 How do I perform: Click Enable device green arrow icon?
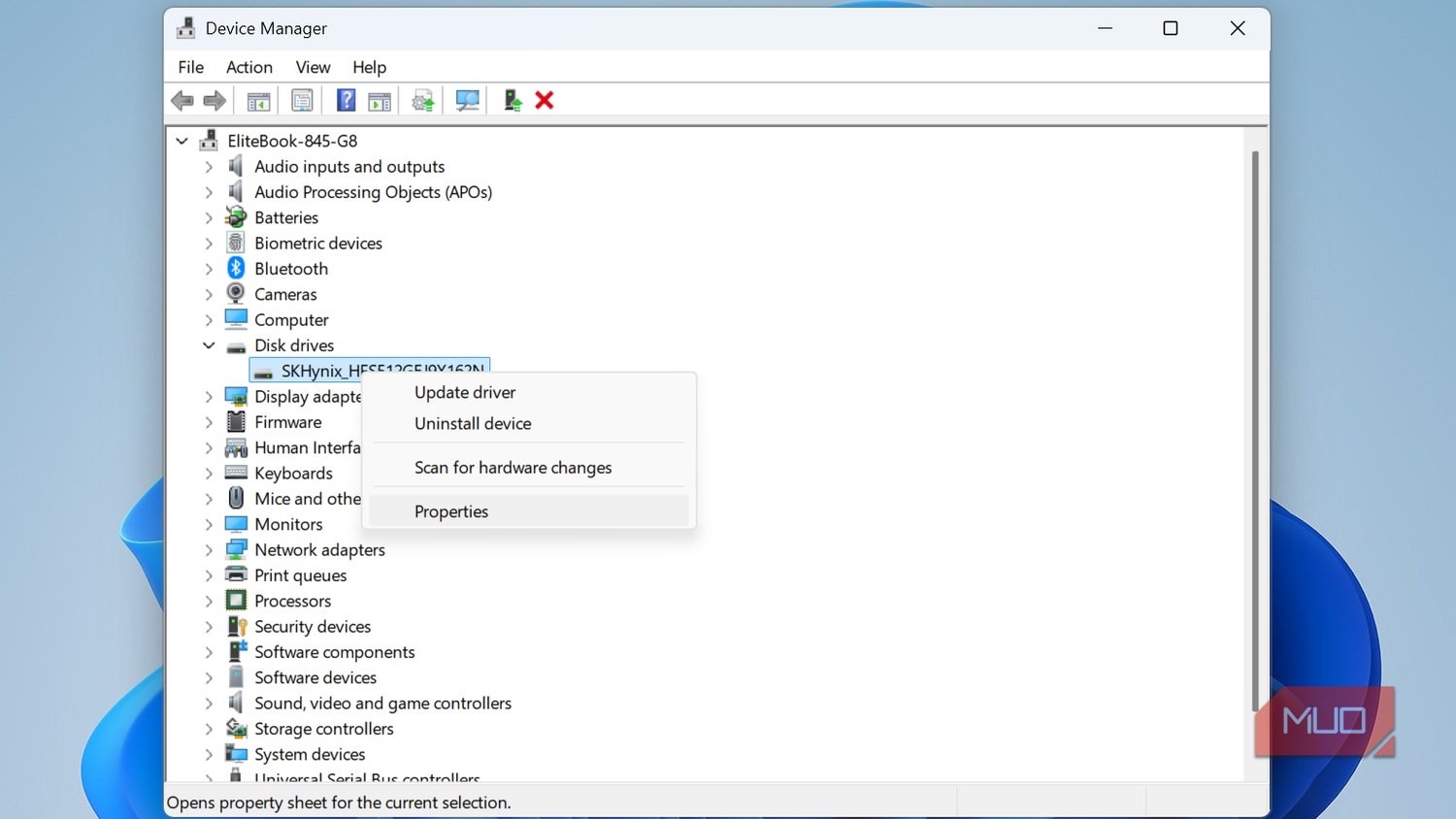tap(512, 100)
